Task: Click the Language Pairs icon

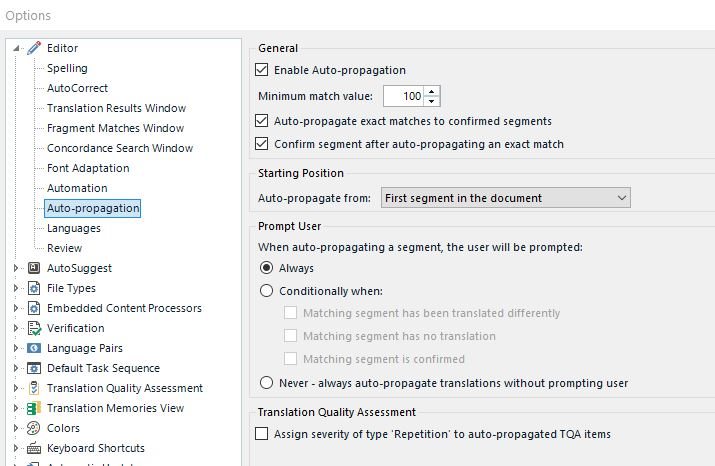Action: point(34,348)
